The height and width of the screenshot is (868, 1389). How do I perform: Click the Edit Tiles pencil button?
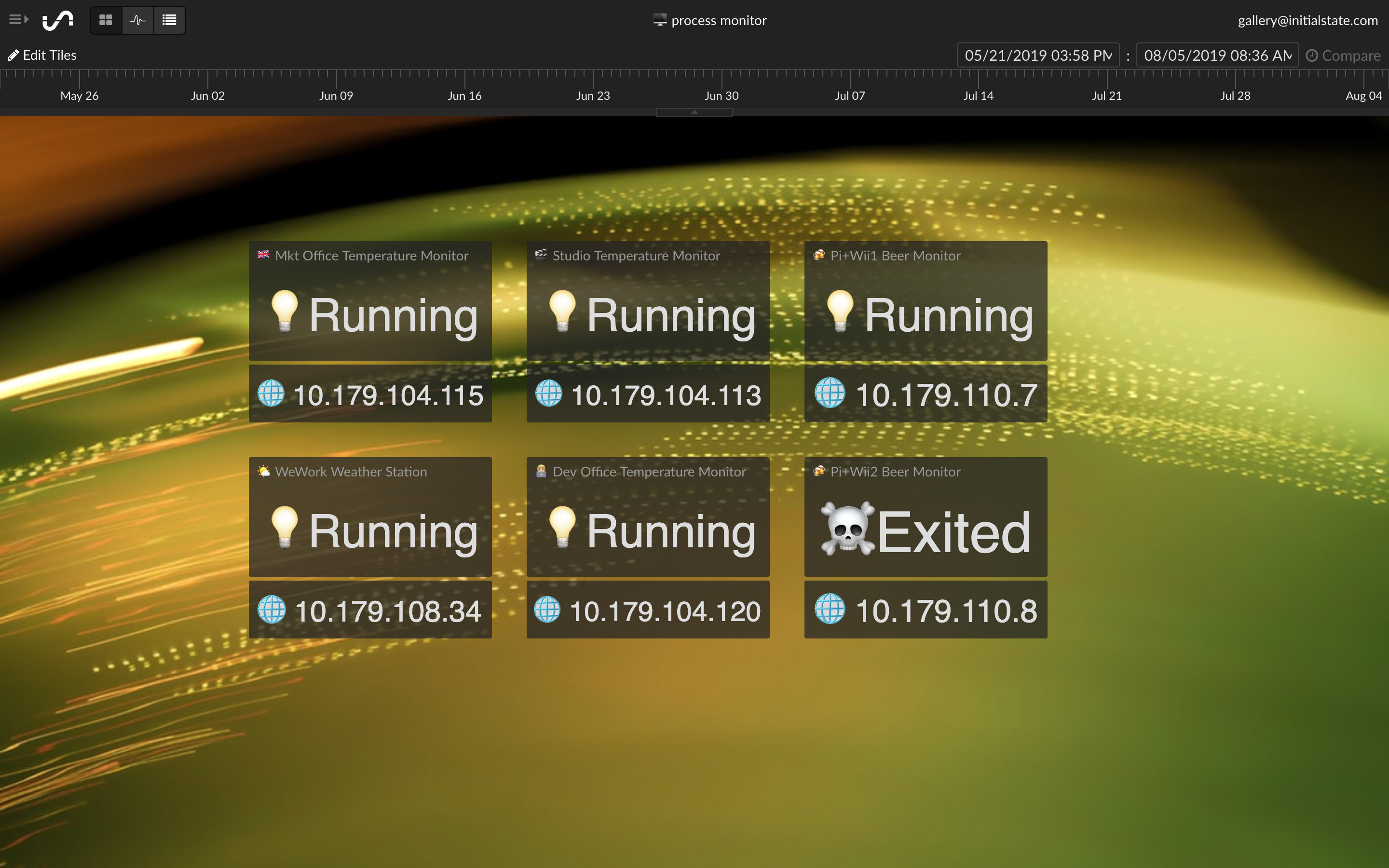(42, 55)
